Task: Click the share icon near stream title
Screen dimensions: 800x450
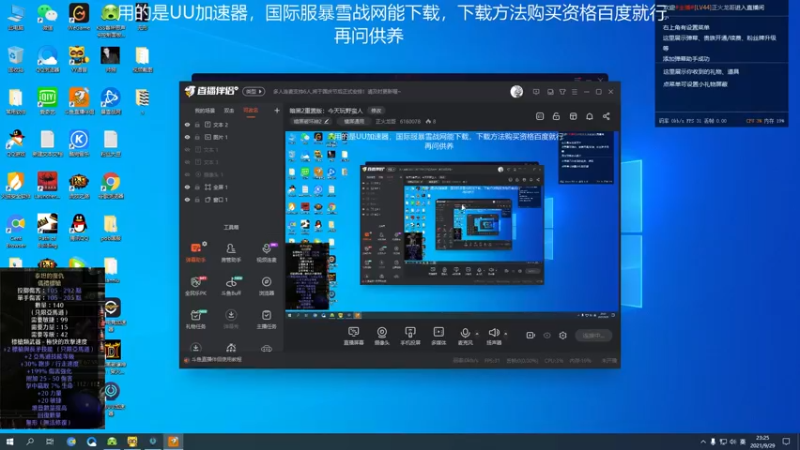Action: [606, 116]
